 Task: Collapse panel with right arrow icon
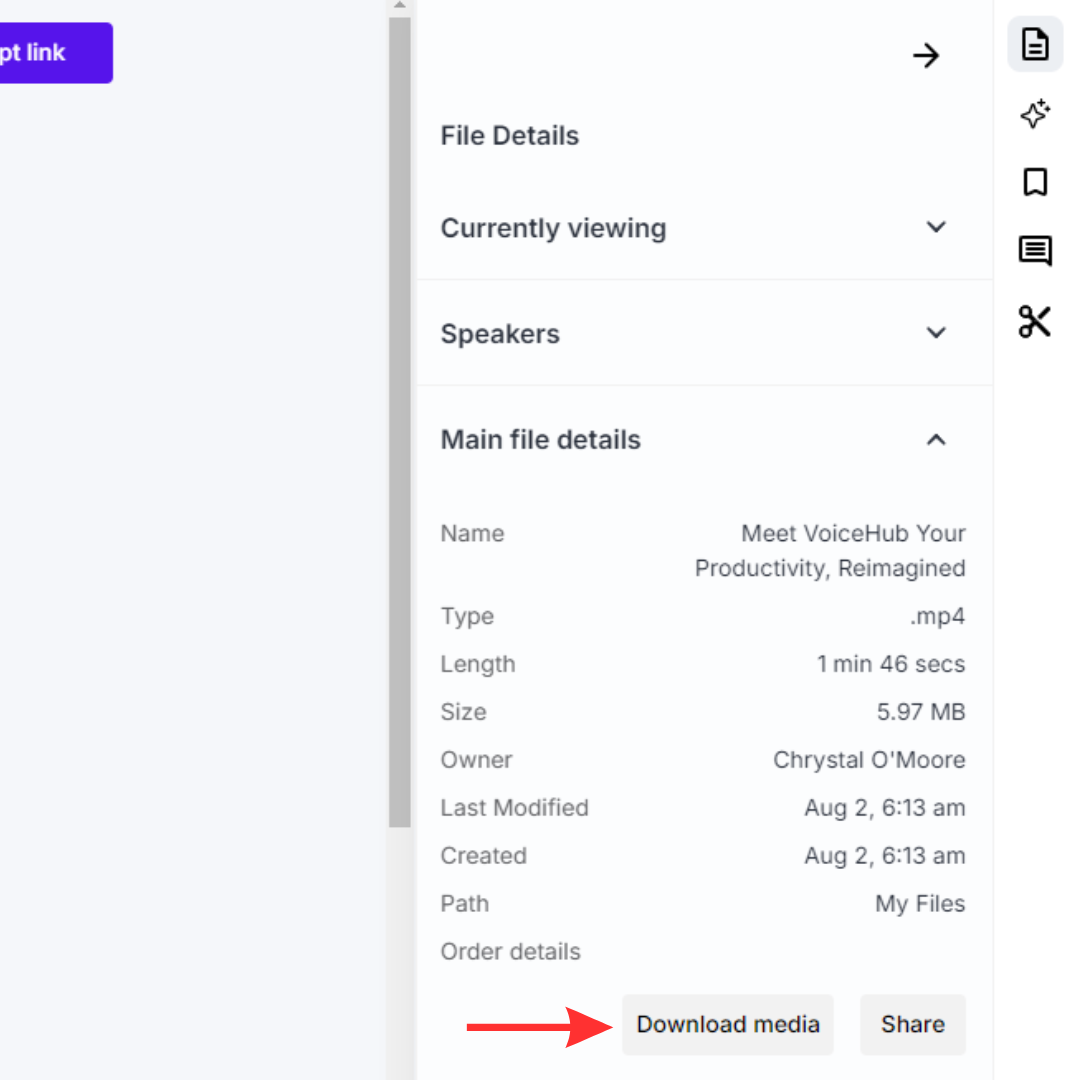[926, 55]
